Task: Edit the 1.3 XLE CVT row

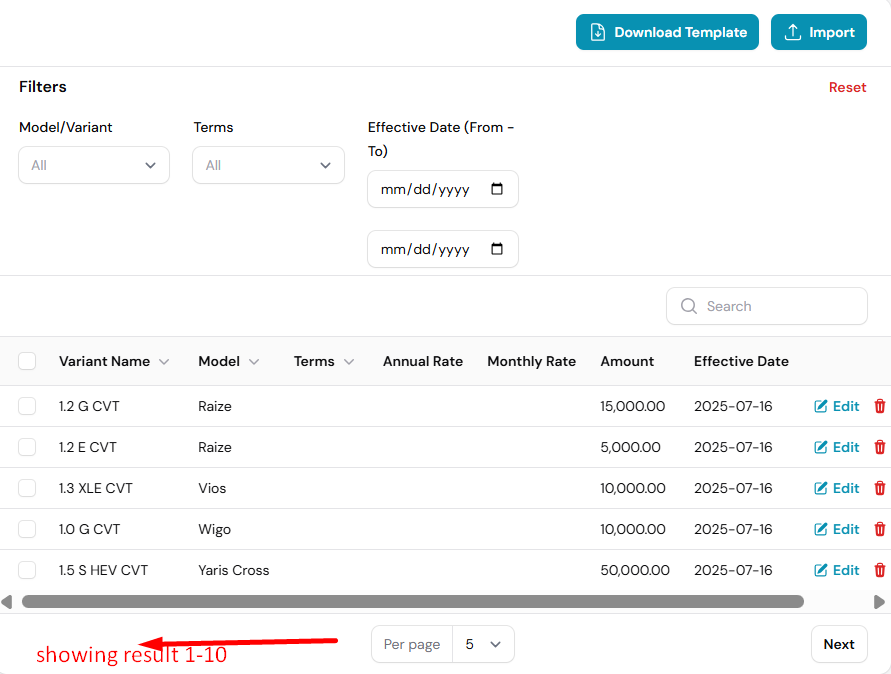Action: click(x=836, y=488)
